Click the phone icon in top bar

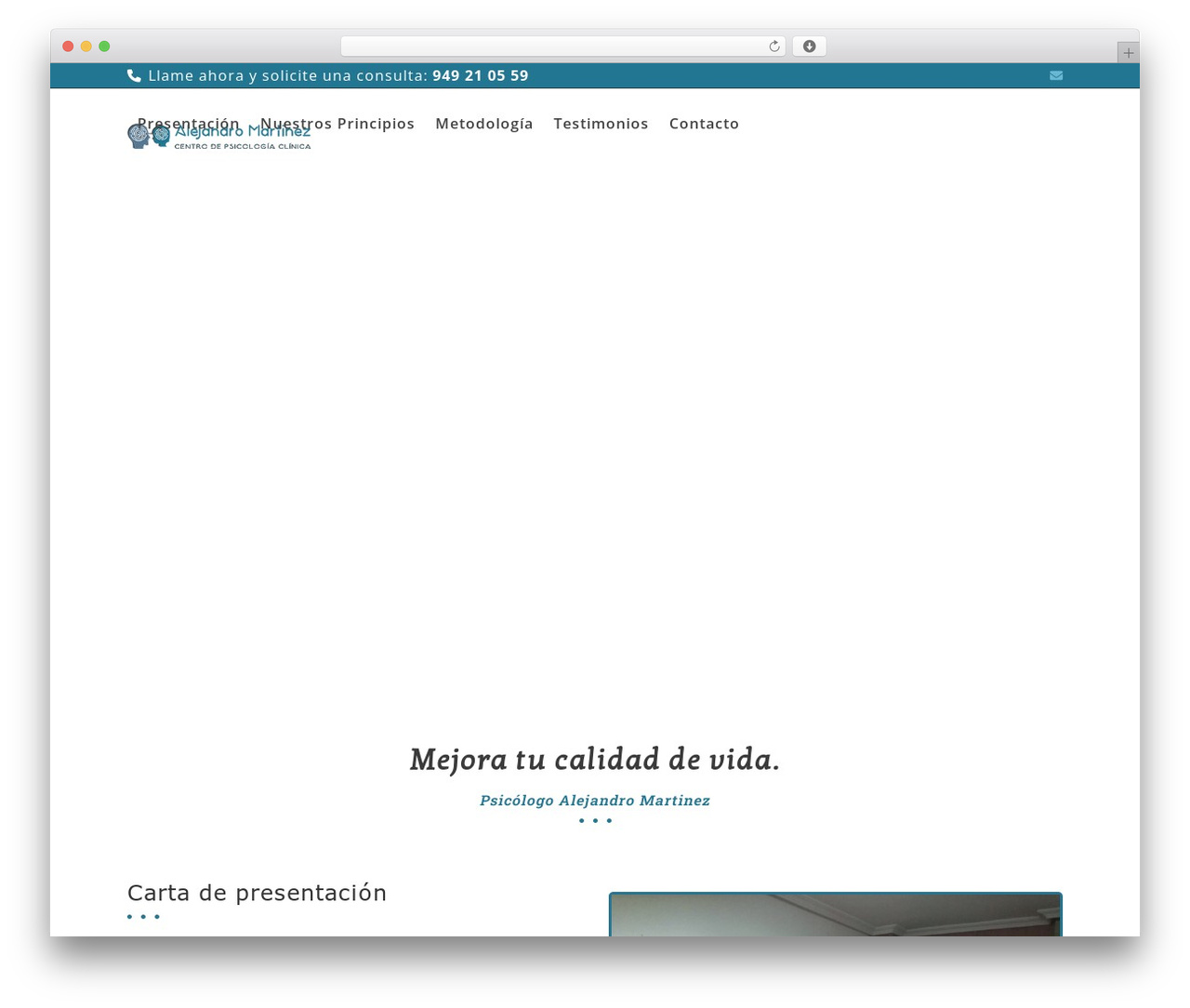134,76
